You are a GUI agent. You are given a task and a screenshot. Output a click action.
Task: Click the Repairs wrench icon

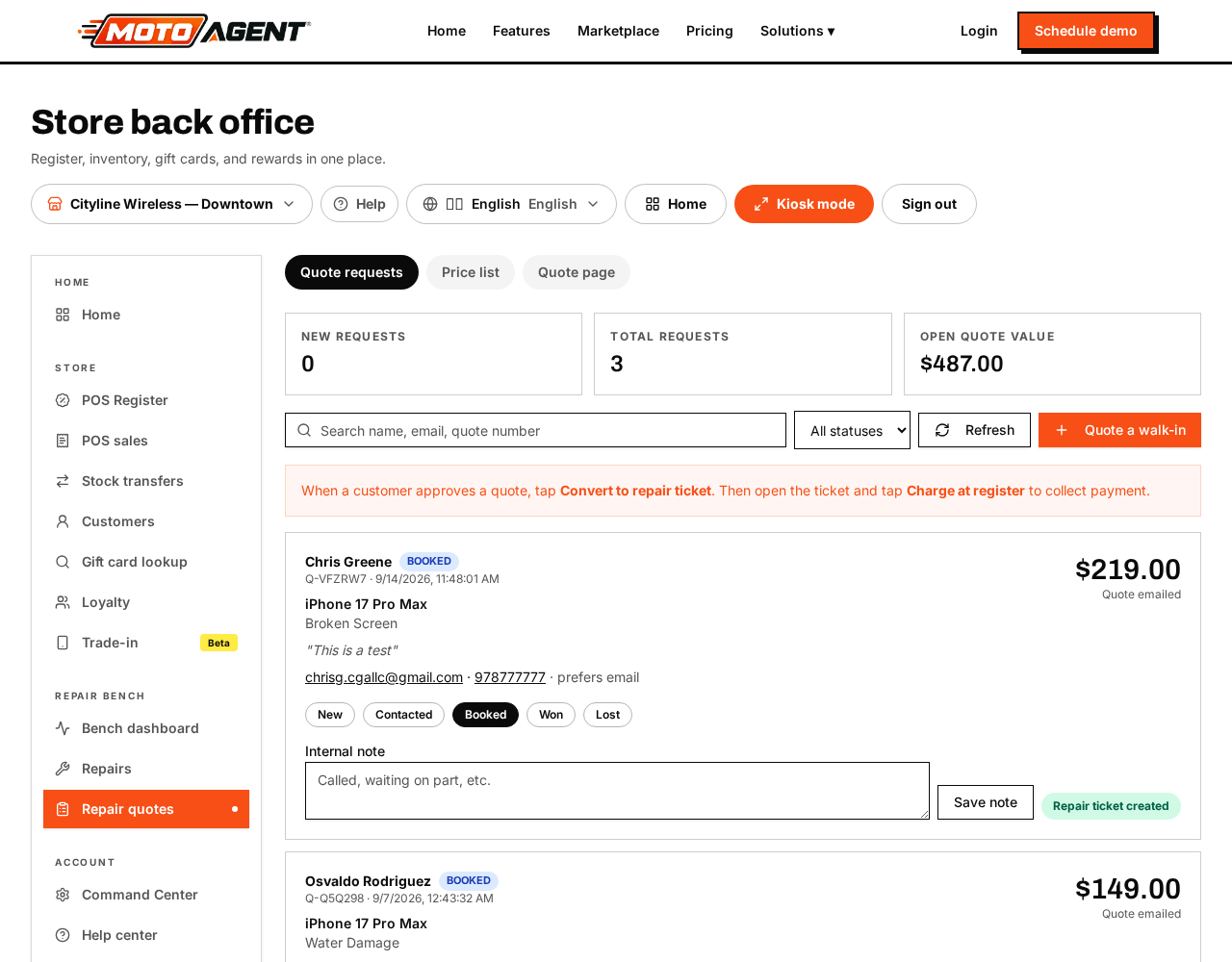pos(63,769)
